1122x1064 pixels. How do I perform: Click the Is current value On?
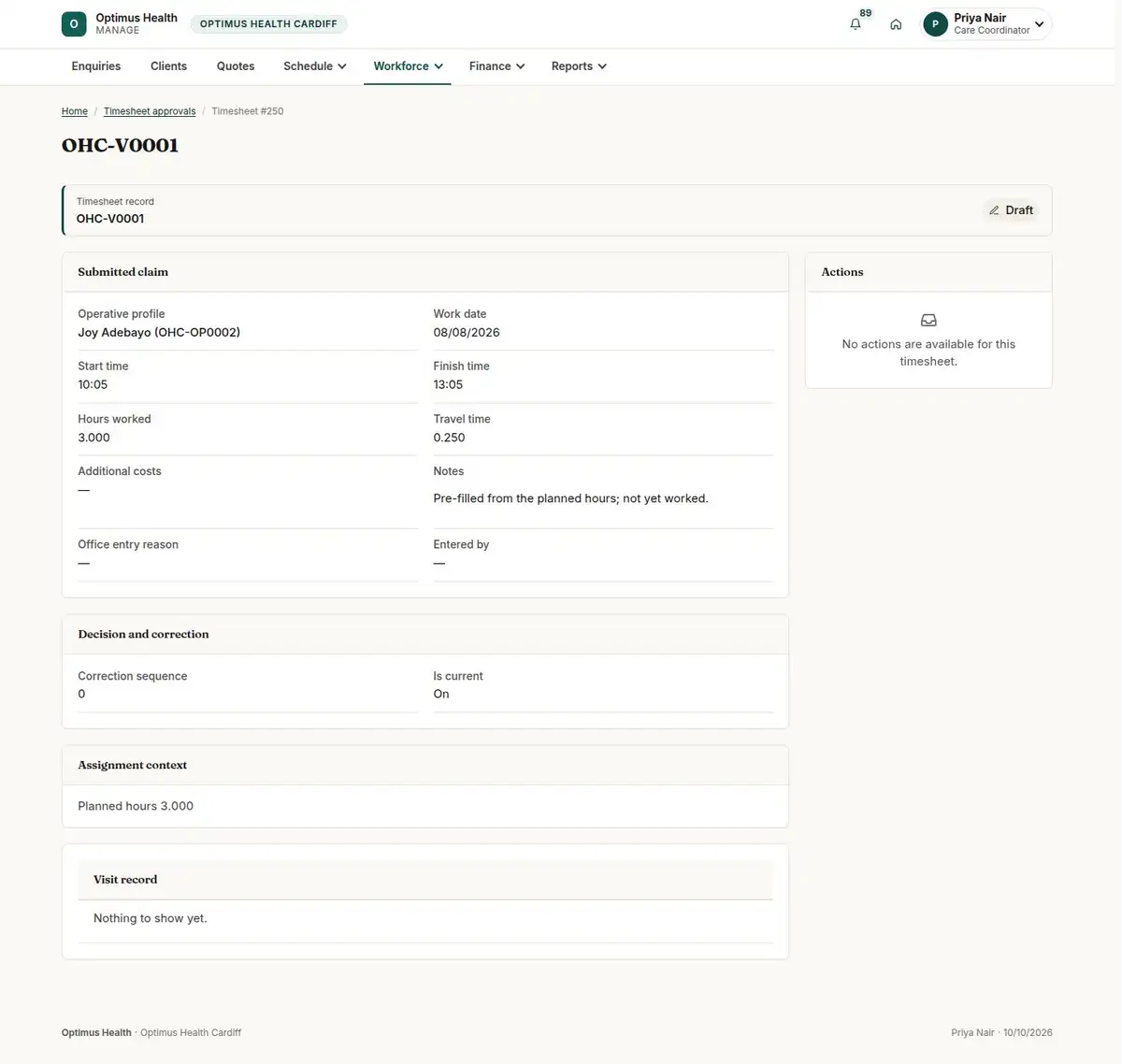point(441,694)
